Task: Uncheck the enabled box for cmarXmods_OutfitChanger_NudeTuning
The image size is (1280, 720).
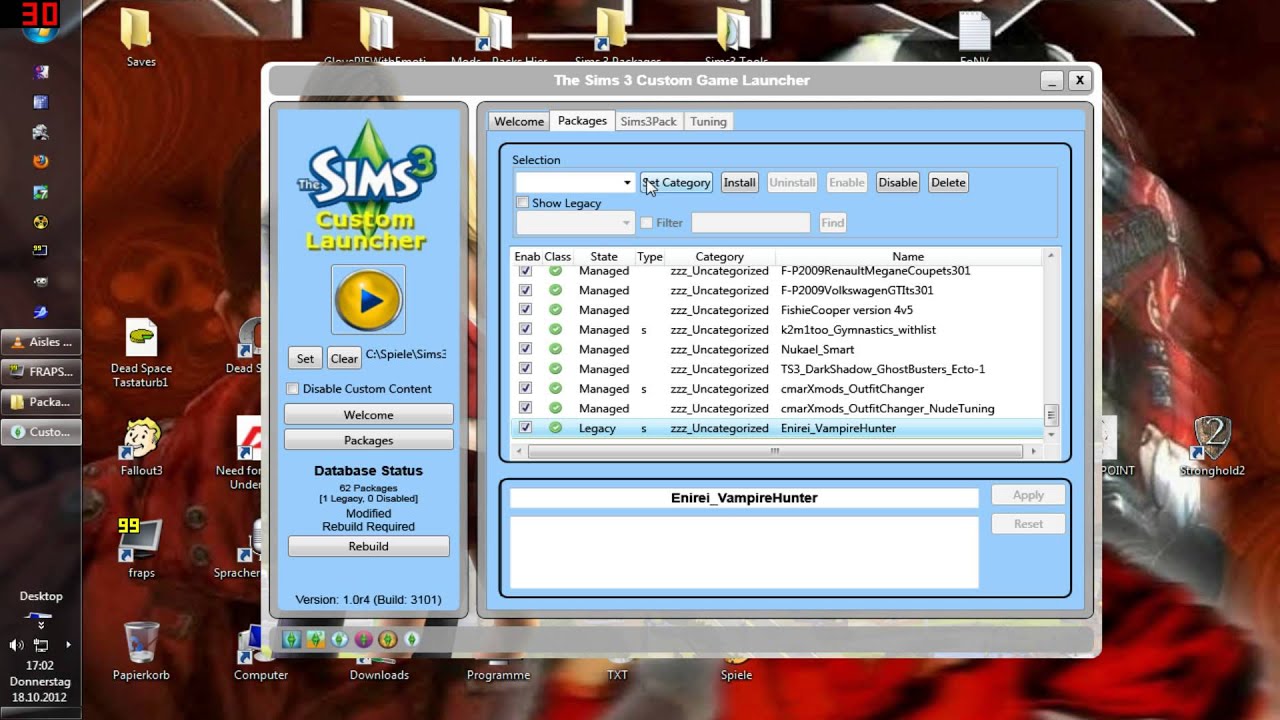Action: [525, 408]
